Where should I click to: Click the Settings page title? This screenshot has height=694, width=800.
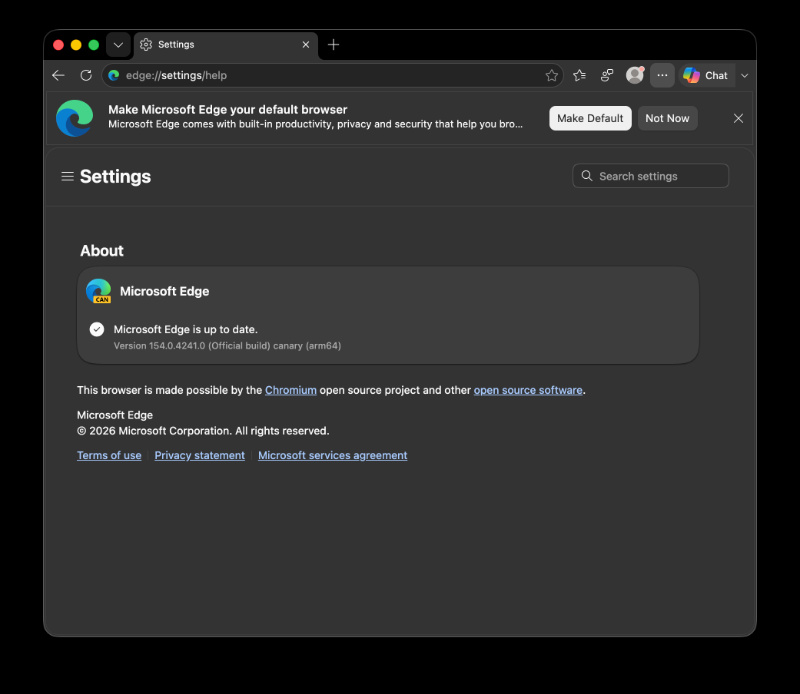[x=115, y=177]
